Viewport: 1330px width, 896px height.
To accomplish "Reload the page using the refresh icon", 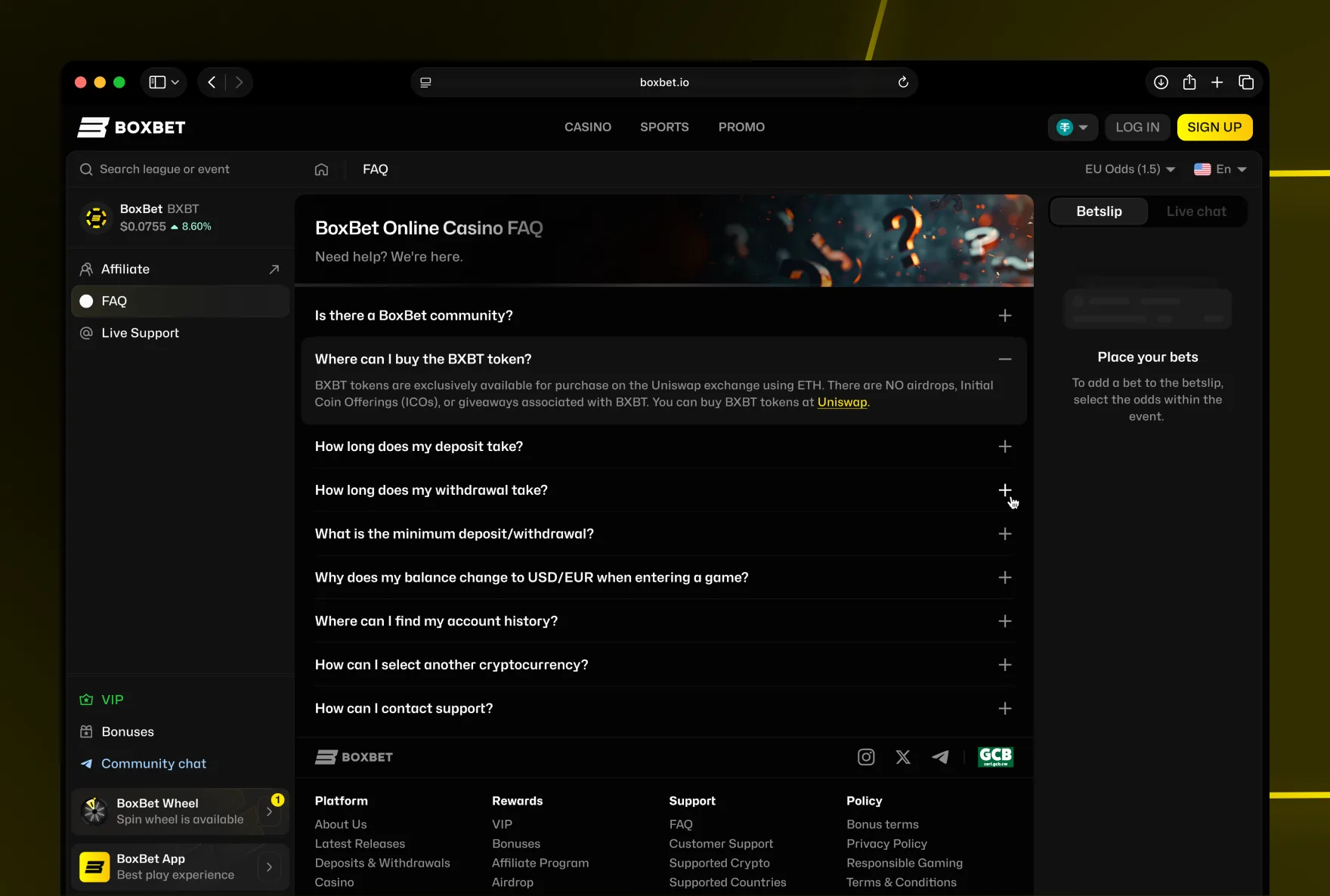I will coord(903,82).
